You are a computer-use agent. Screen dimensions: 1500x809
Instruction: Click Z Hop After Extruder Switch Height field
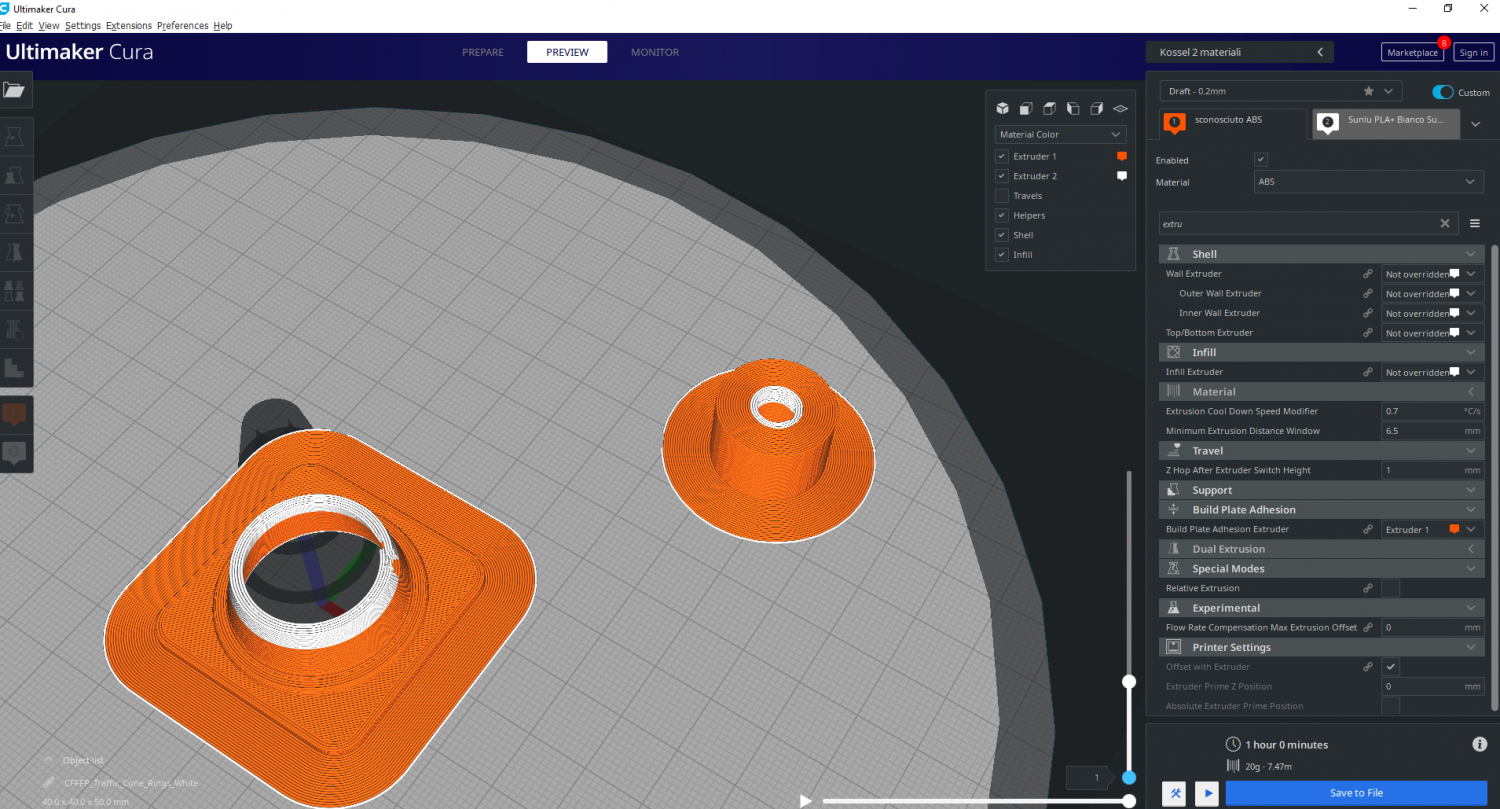pyautogui.click(x=1432, y=470)
